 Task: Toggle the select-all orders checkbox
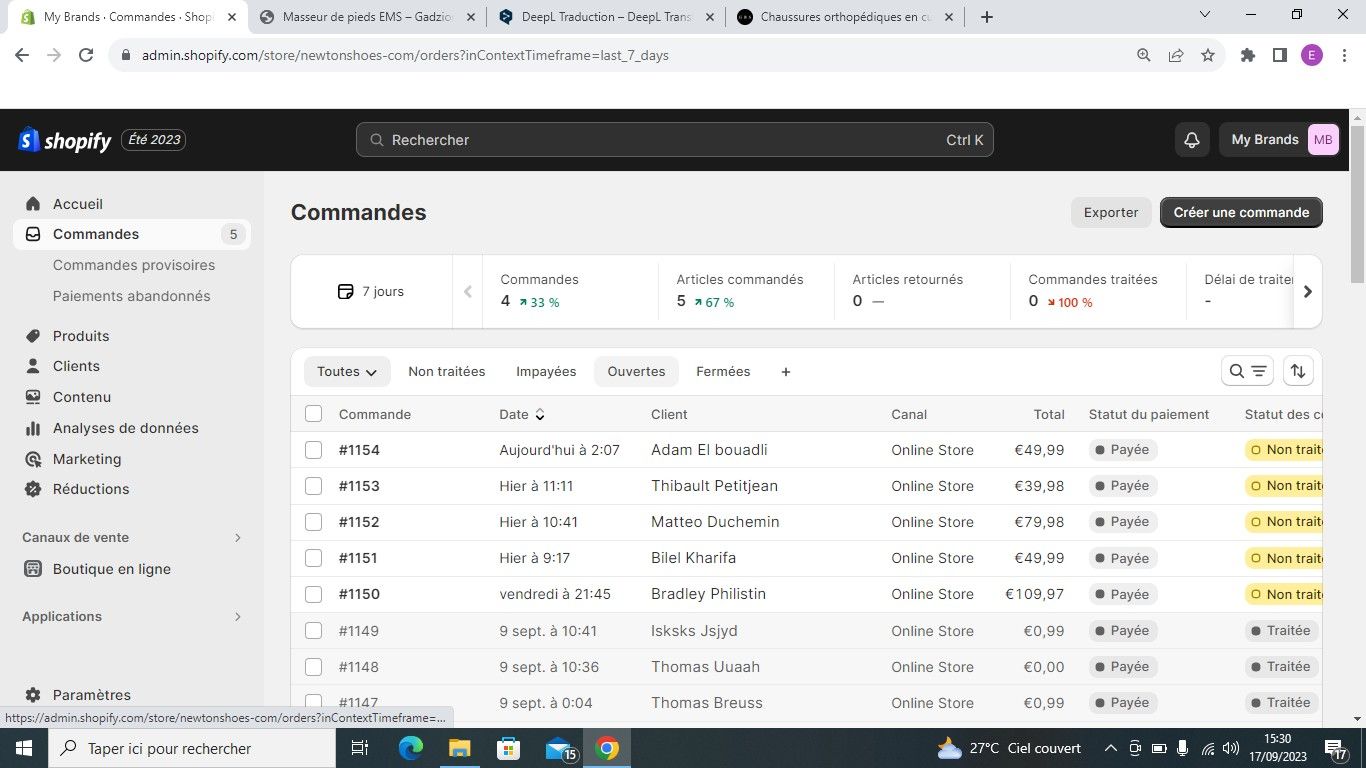(x=314, y=414)
